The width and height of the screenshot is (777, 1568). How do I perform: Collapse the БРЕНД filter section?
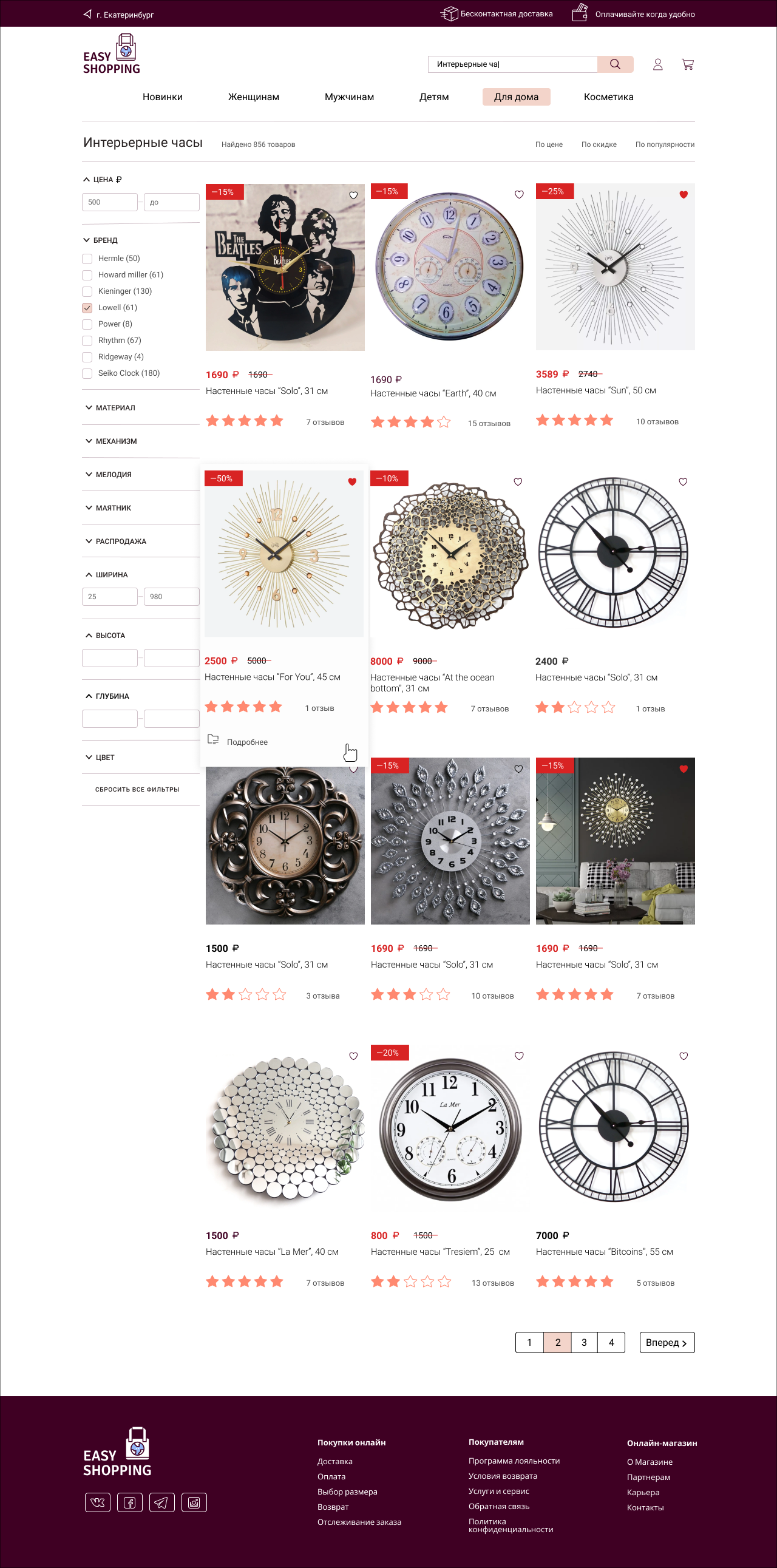pos(100,240)
